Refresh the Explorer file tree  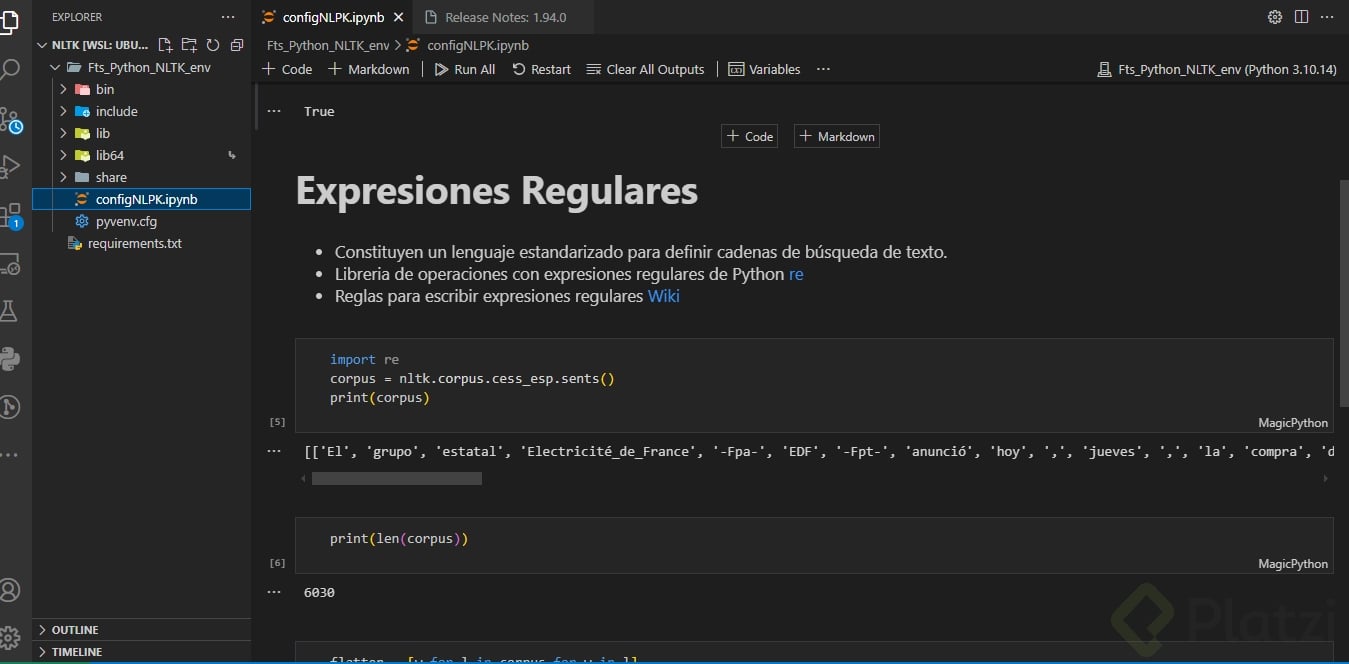pos(213,45)
